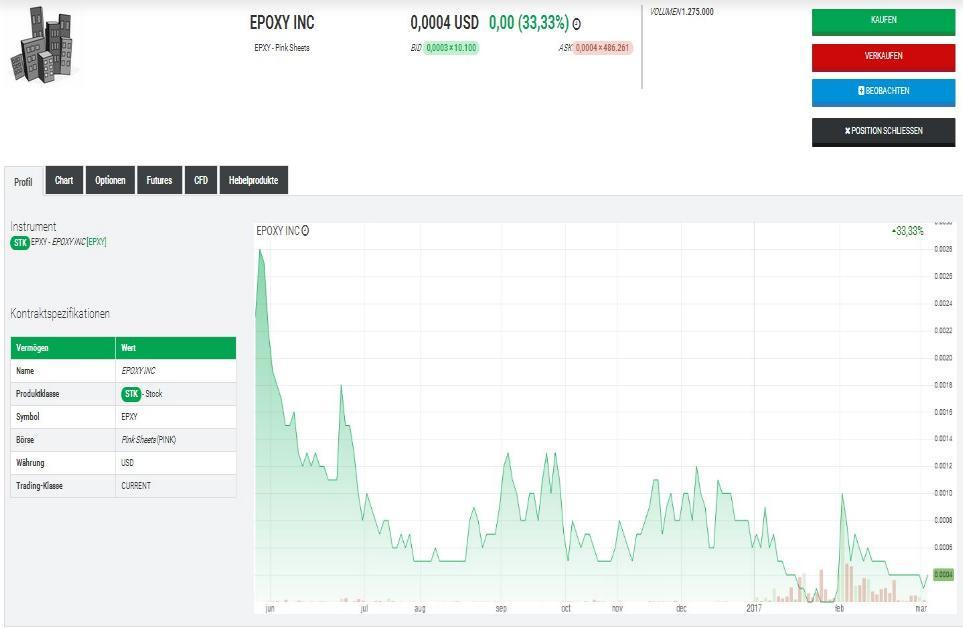The width and height of the screenshot is (963, 629).
Task: Click the STK badge in Produktklasse row
Action: [131, 394]
